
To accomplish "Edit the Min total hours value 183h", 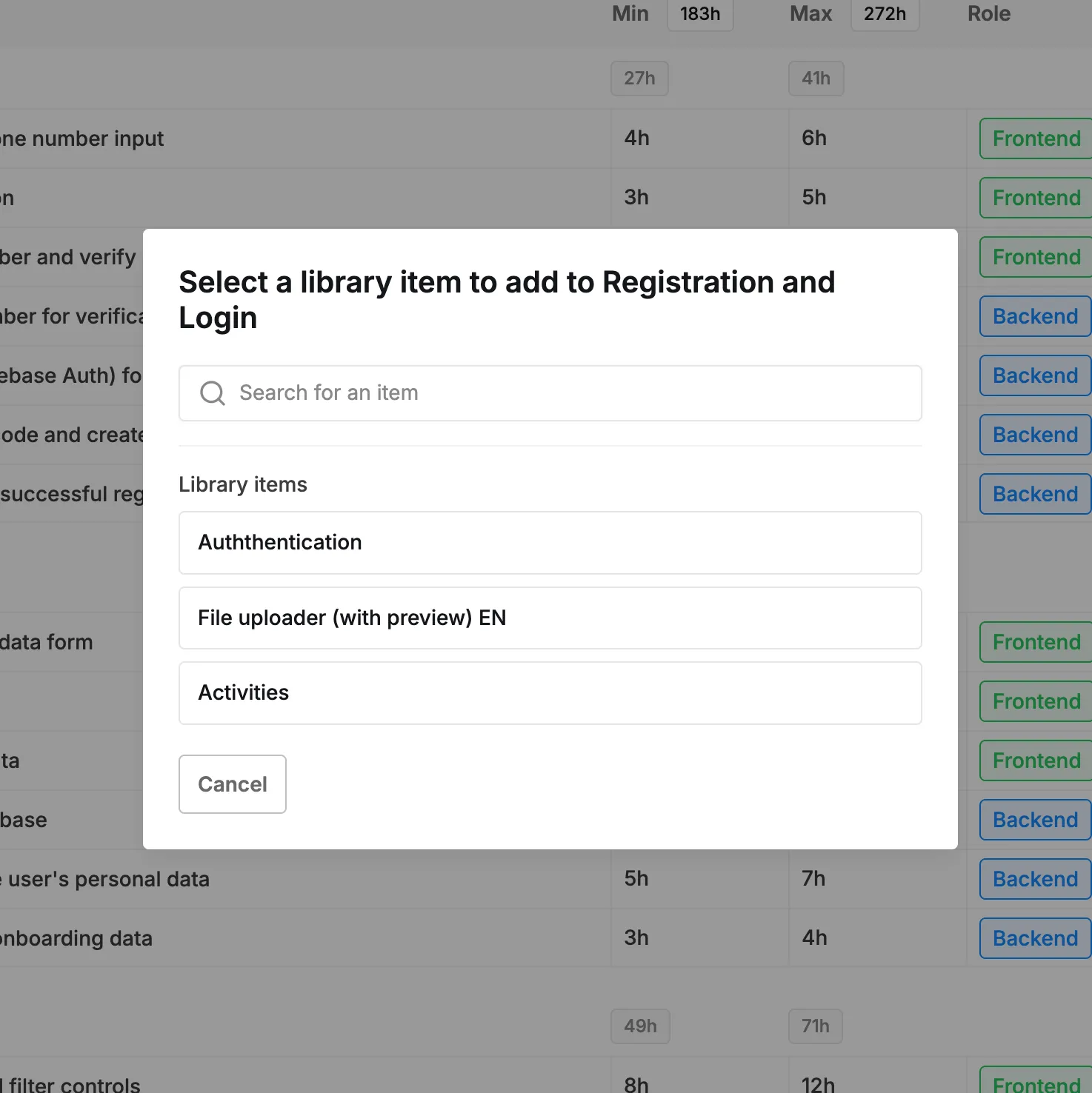I will 699,13.
